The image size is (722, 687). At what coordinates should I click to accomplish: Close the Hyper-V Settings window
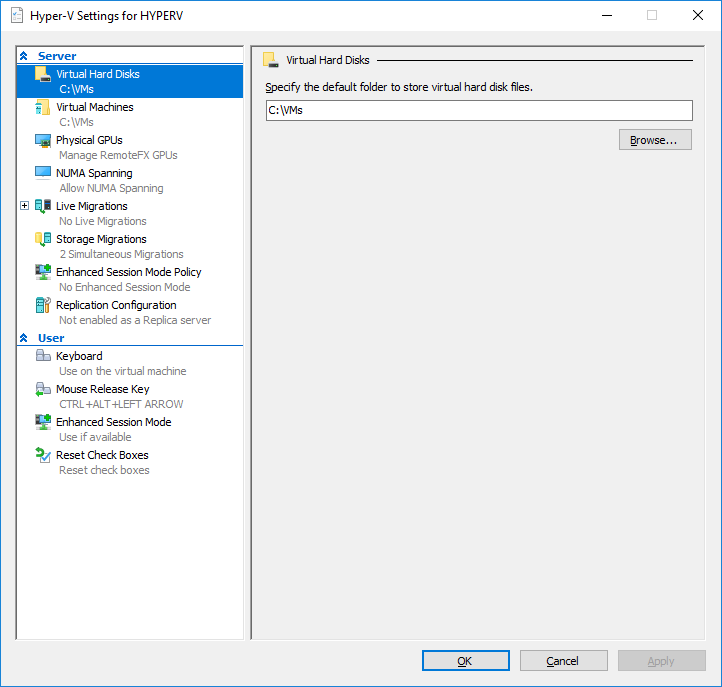698,15
